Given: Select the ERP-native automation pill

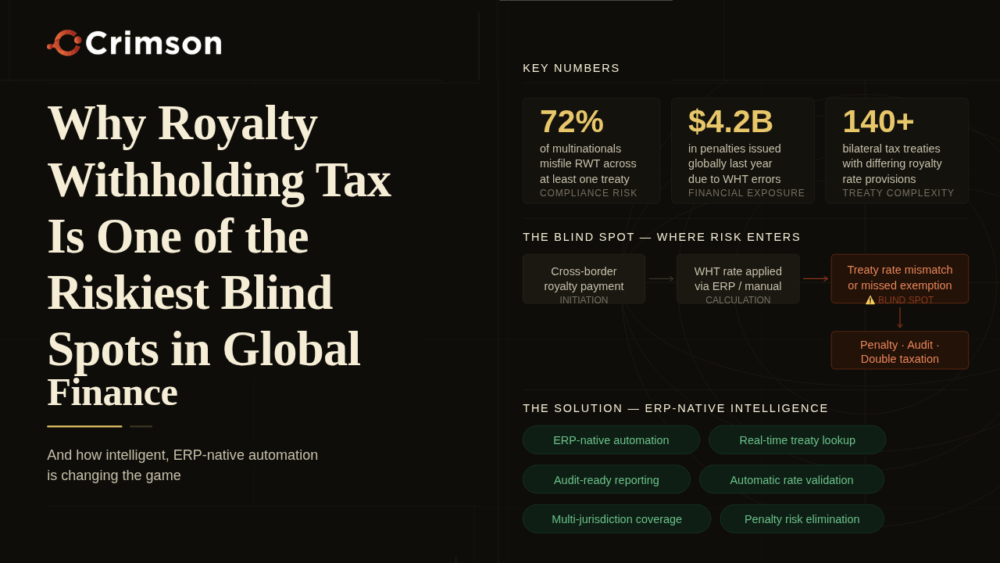Looking at the screenshot, I should 611,440.
